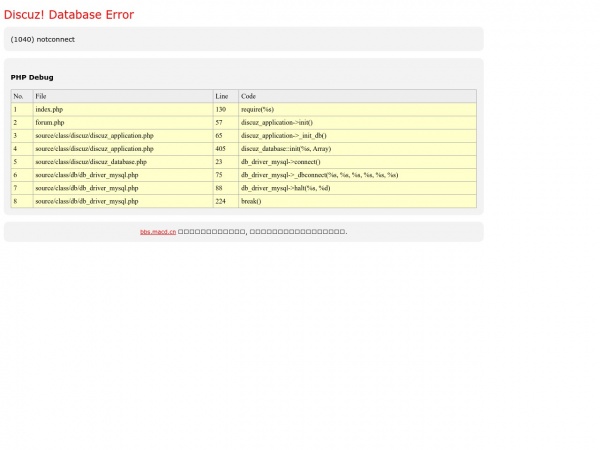Select the discuz_application.php cell in row 3
This screenshot has height=450, width=600.
tap(123, 135)
